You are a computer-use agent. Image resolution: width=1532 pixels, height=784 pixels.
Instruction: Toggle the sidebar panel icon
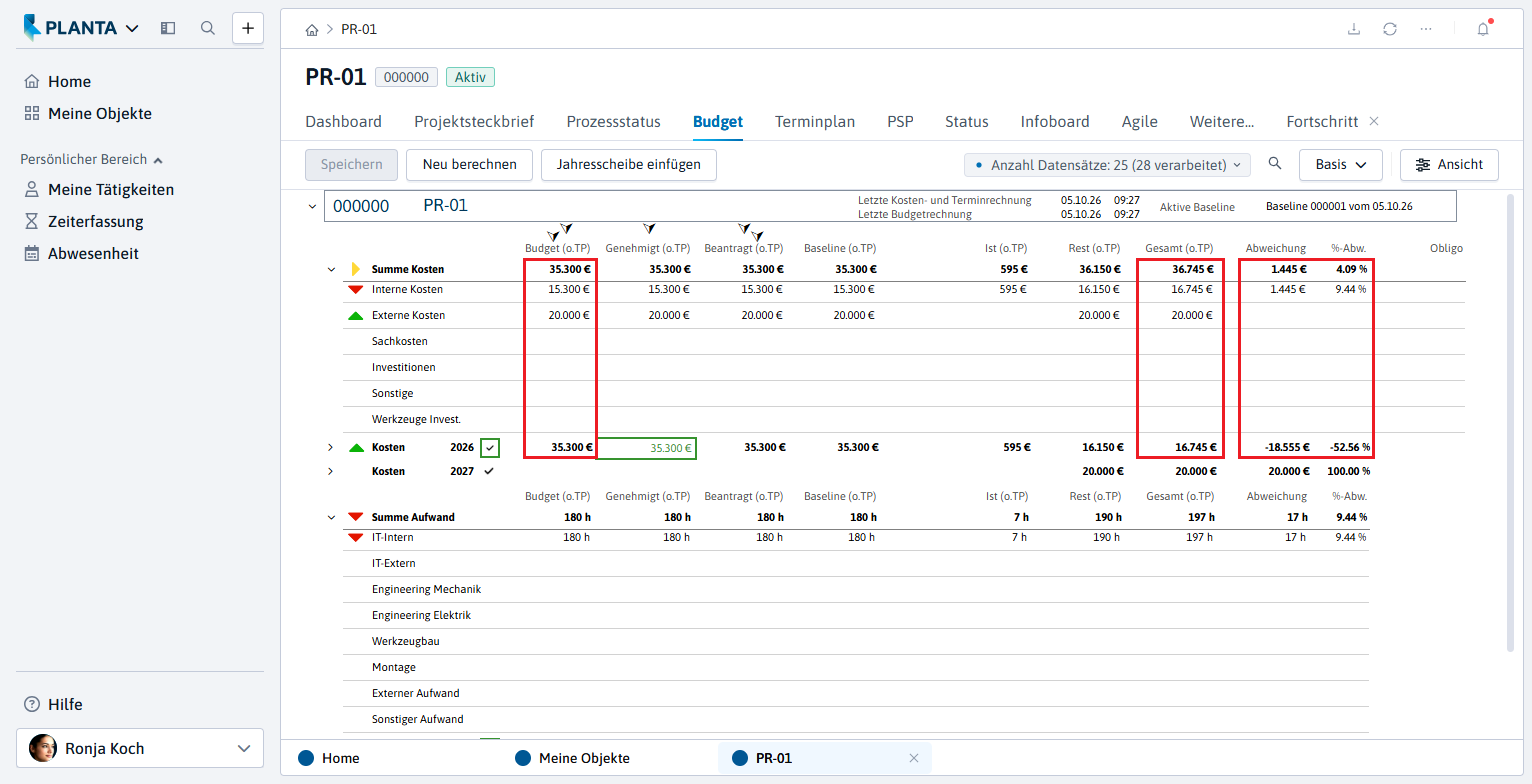168,28
